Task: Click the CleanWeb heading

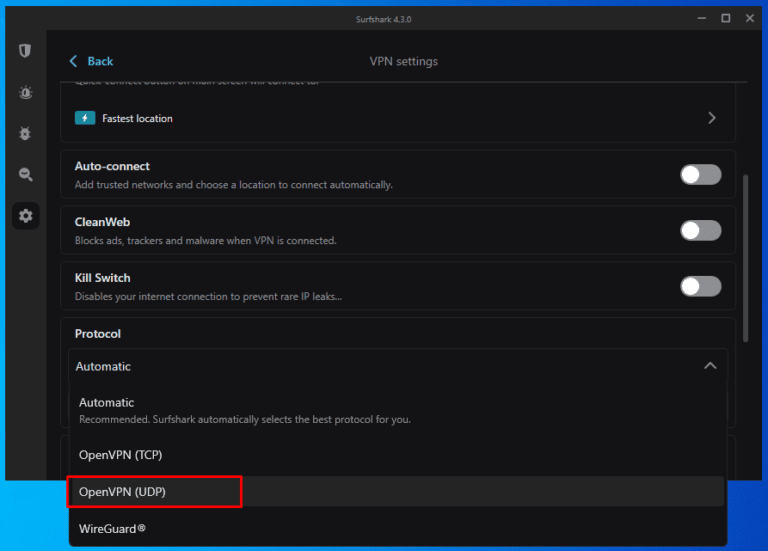Action: (102, 222)
